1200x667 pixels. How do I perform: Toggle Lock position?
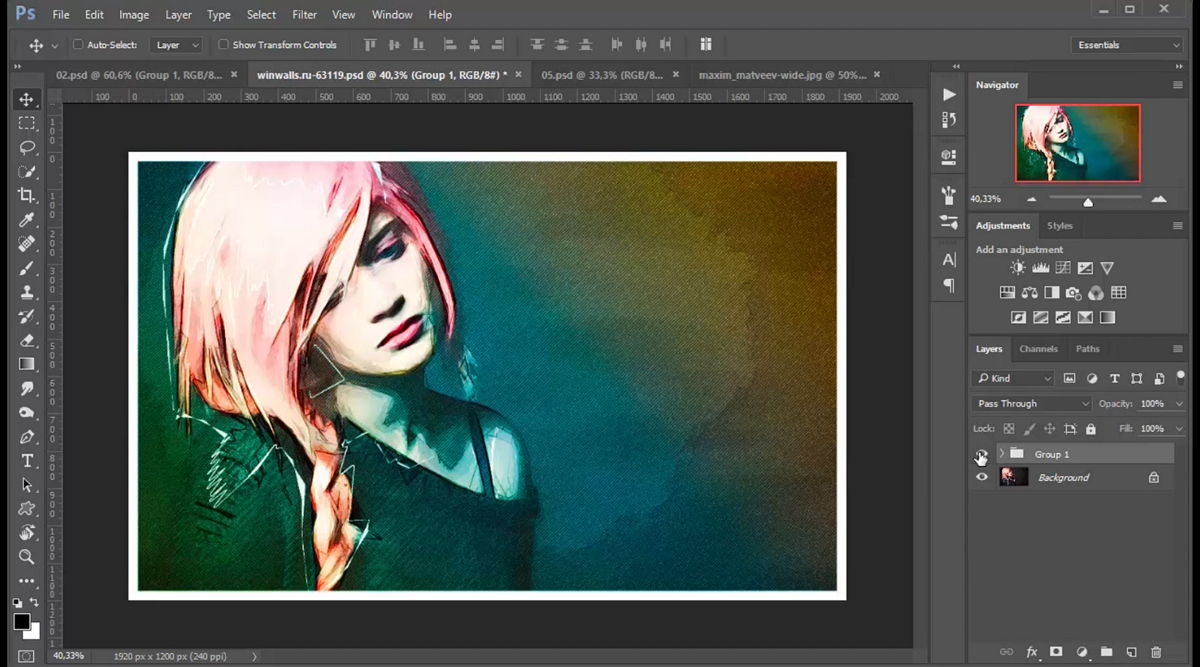click(1049, 429)
